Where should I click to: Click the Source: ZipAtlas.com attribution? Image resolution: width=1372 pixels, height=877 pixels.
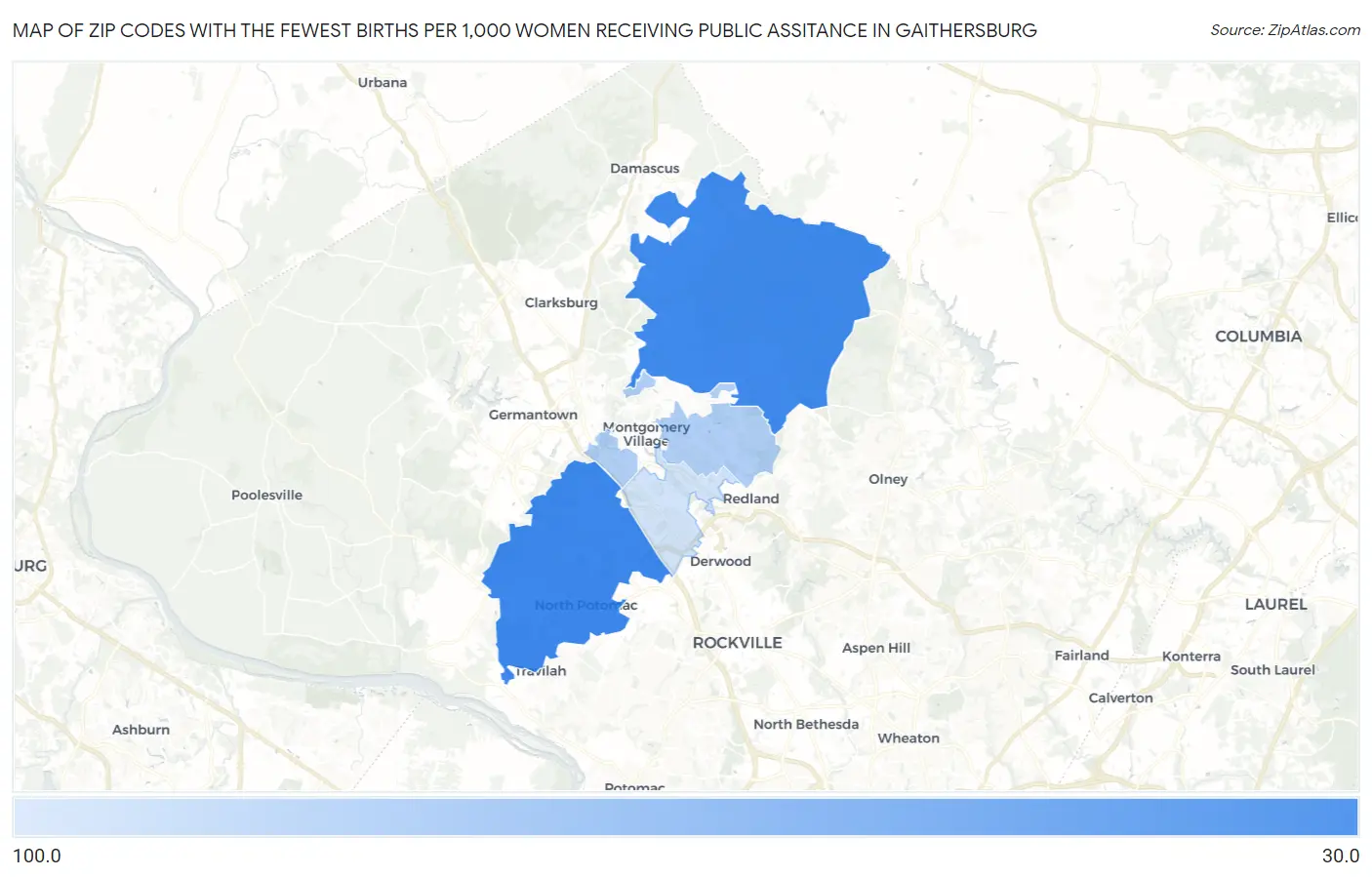tap(1285, 30)
